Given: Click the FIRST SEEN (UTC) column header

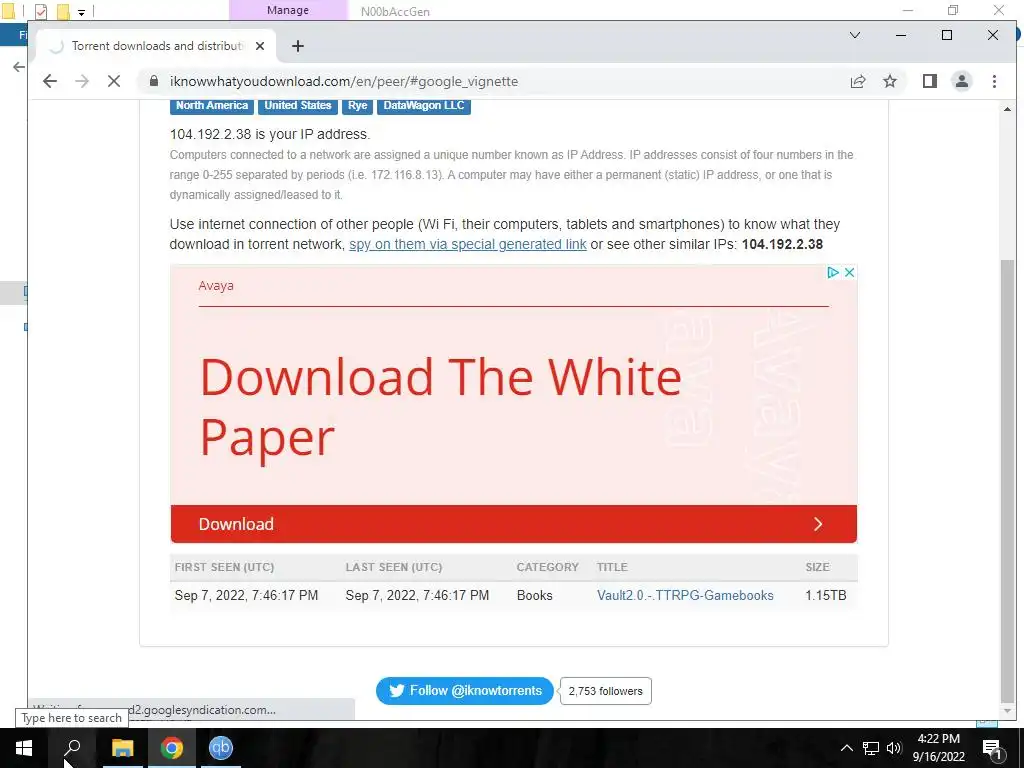Looking at the screenshot, I should [224, 567].
